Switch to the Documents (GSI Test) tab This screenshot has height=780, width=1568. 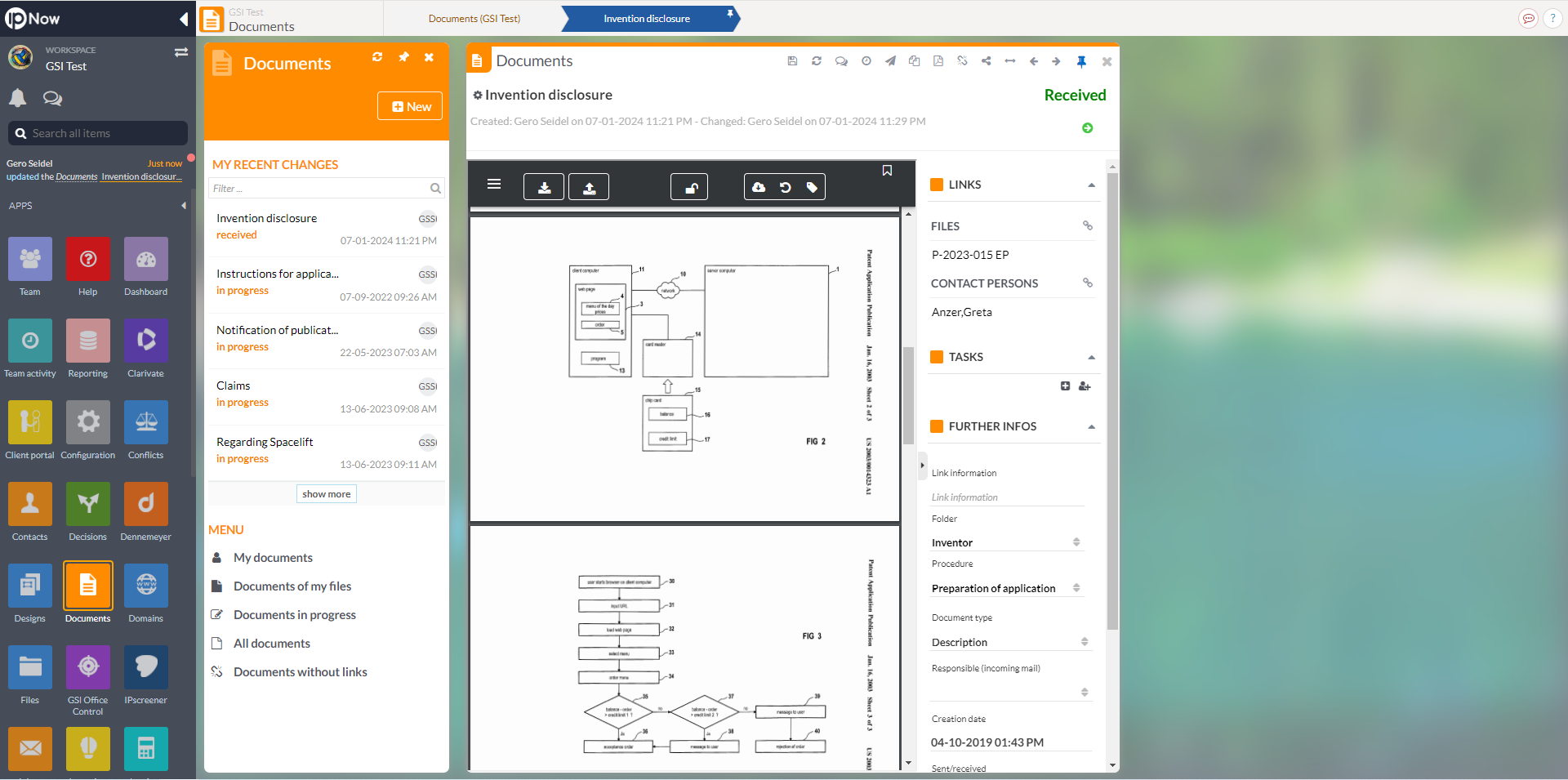(474, 18)
